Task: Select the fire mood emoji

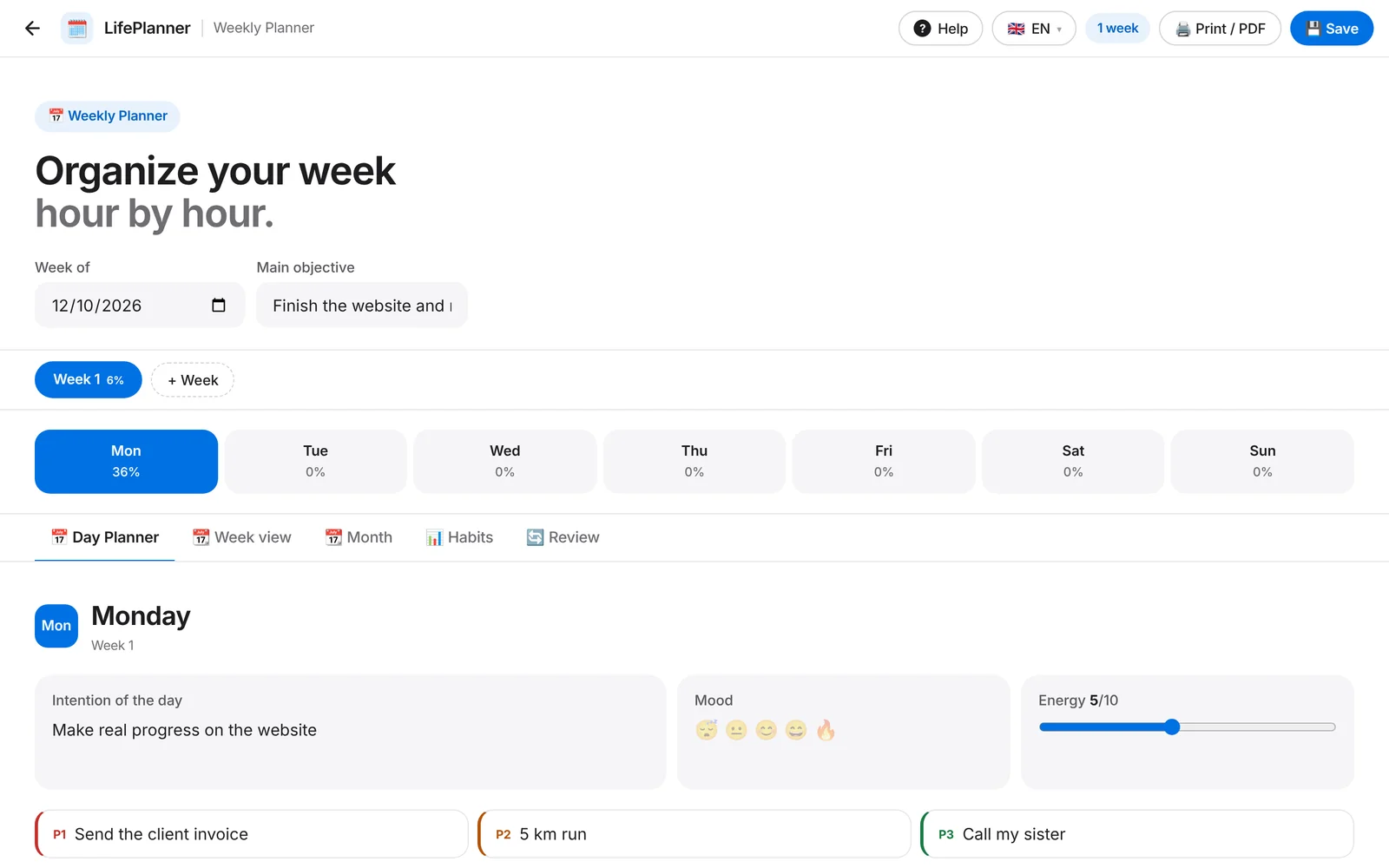Action: tap(826, 730)
